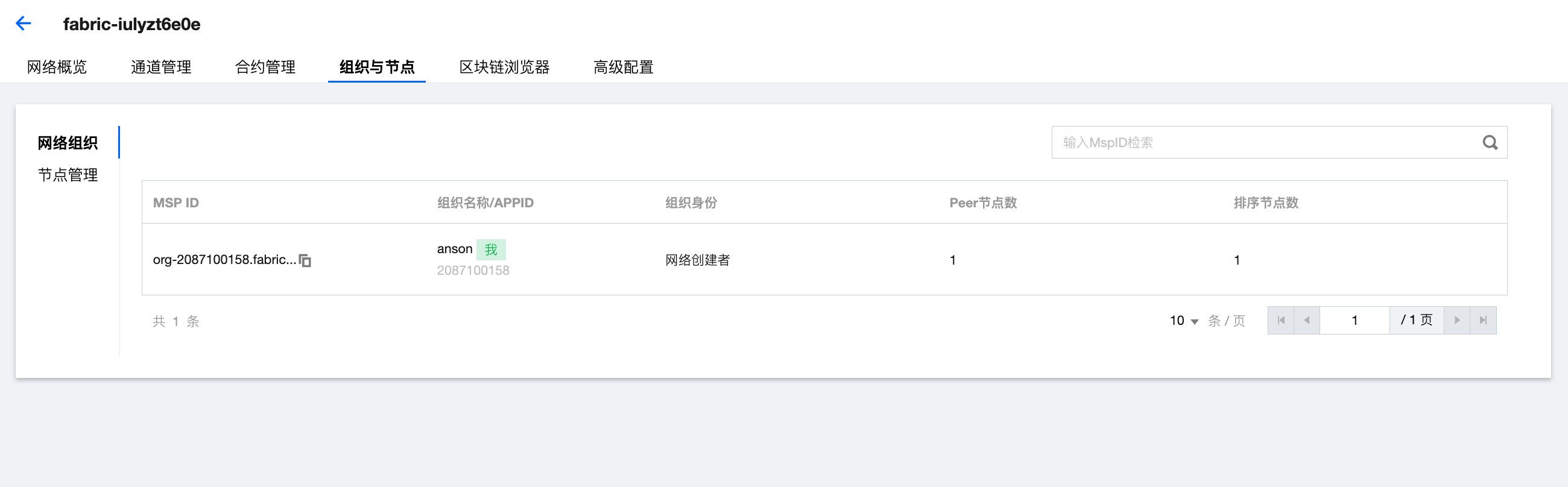Click the green 我 tag
Image resolution: width=1568 pixels, height=487 pixels.
click(491, 250)
